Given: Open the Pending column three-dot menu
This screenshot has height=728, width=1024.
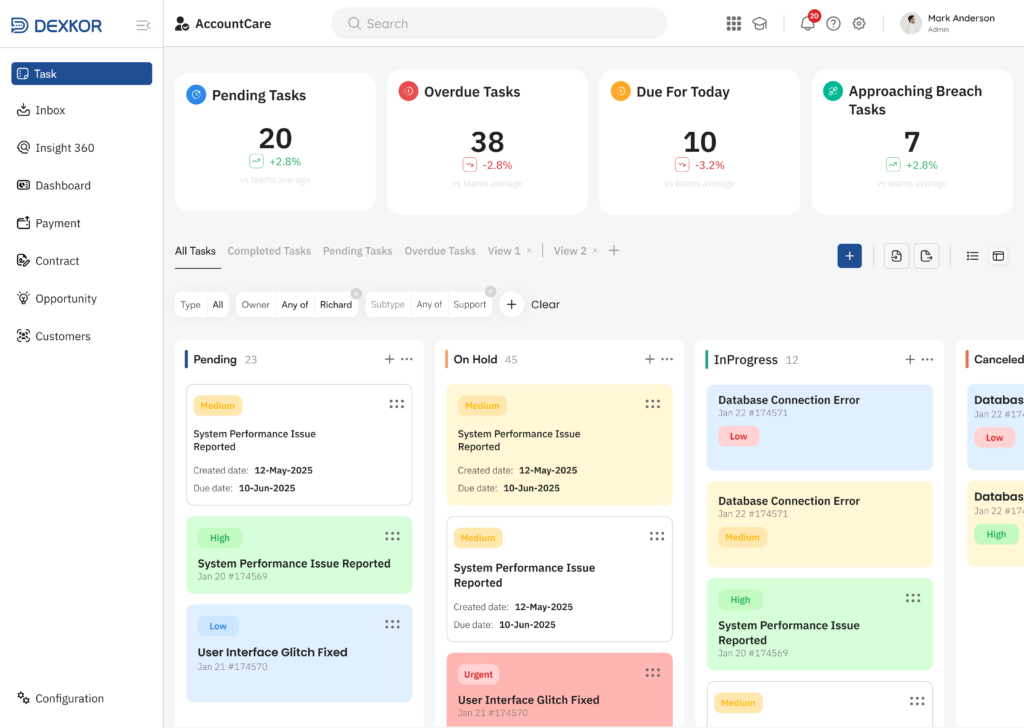Looking at the screenshot, I should [x=407, y=359].
